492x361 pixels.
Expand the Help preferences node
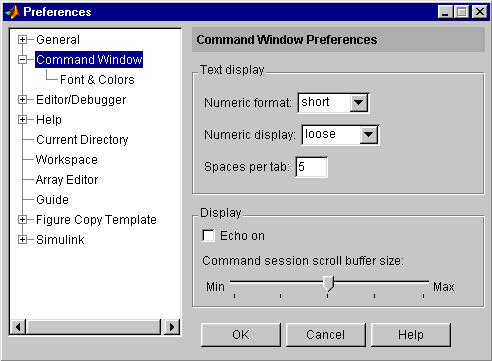tap(22, 120)
